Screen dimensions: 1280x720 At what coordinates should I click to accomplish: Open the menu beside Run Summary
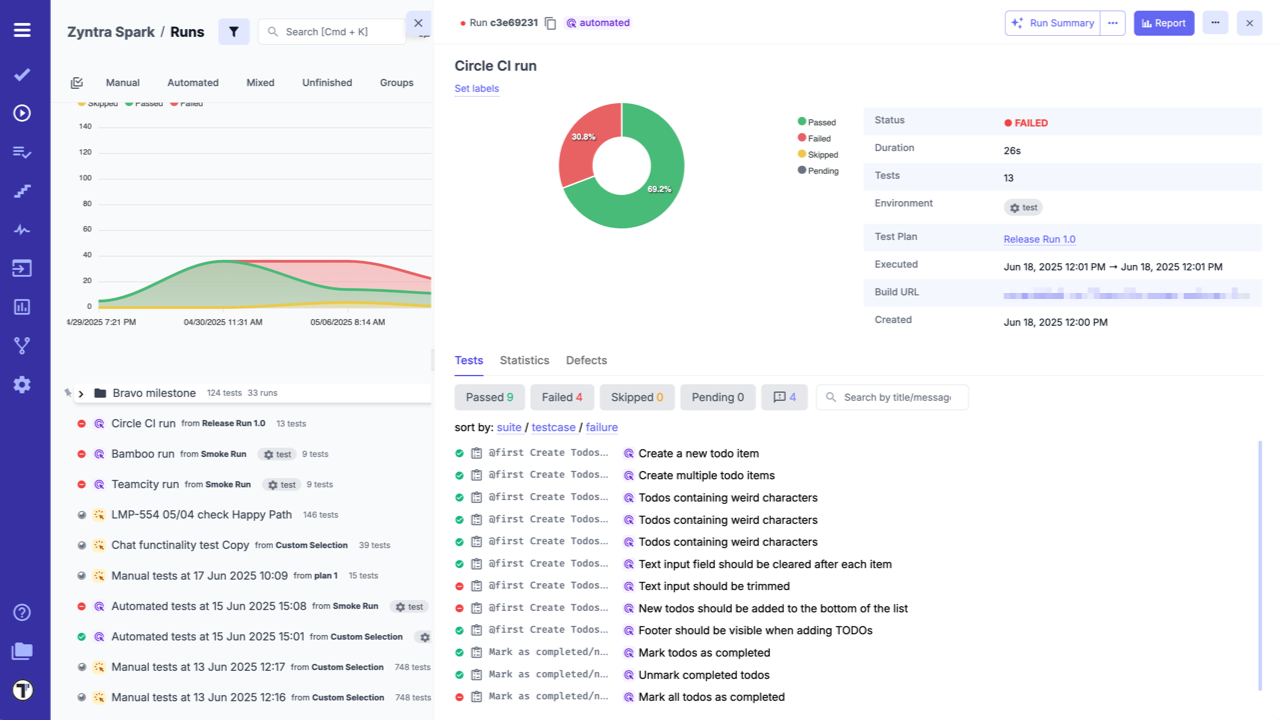coord(1113,22)
